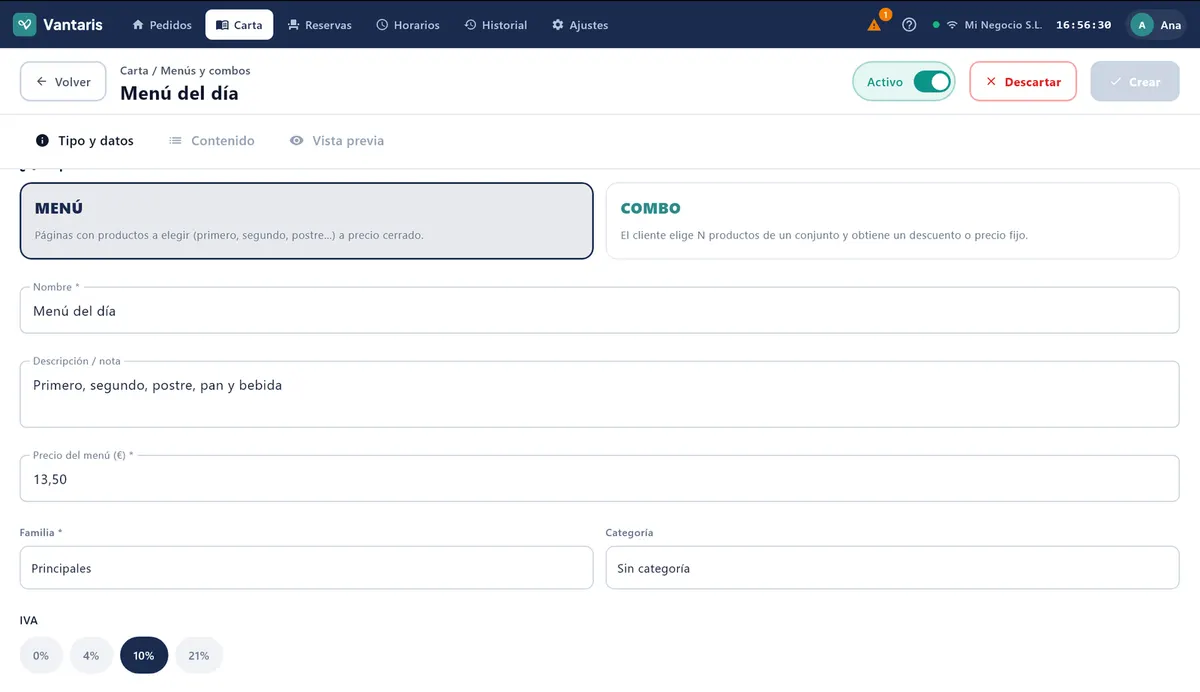Click the wifi connection status icon
The image size is (1200, 692).
pyautogui.click(x=952, y=25)
